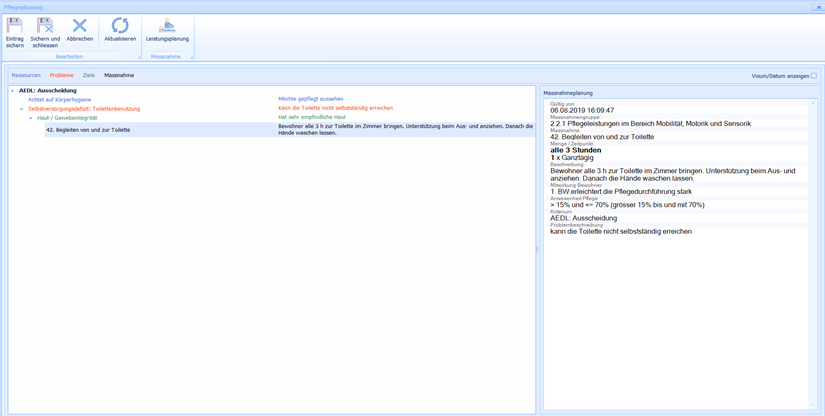Select Achtet auf Körperhygiene entry
This screenshot has width=825, height=416.
coord(59,99)
